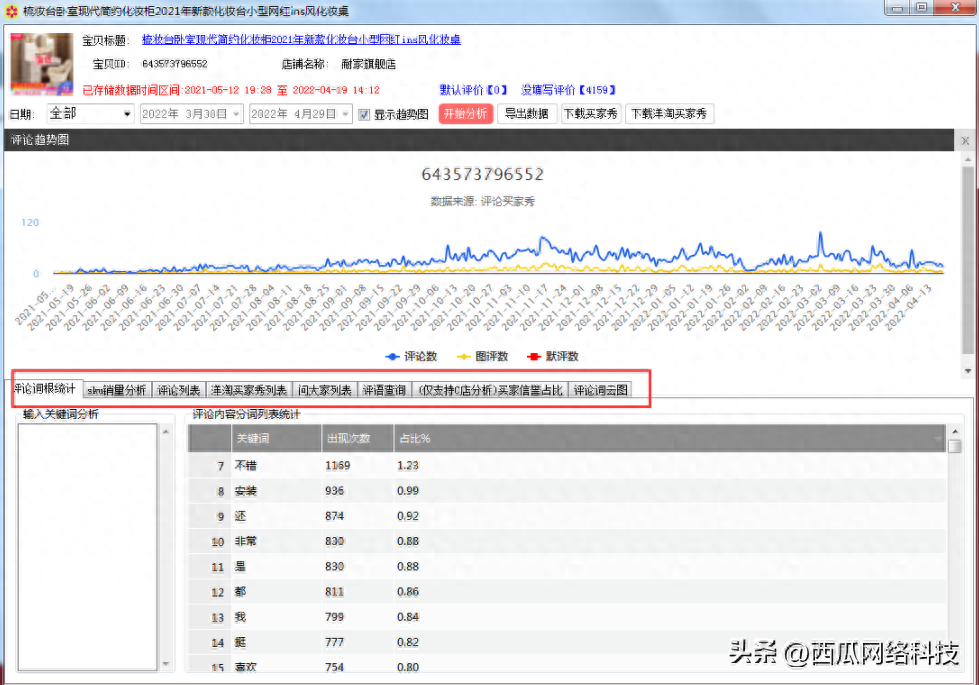Image resolution: width=979 pixels, height=685 pixels.
Task: Toggle the 显示趋势图 checkbox
Action: [x=365, y=114]
